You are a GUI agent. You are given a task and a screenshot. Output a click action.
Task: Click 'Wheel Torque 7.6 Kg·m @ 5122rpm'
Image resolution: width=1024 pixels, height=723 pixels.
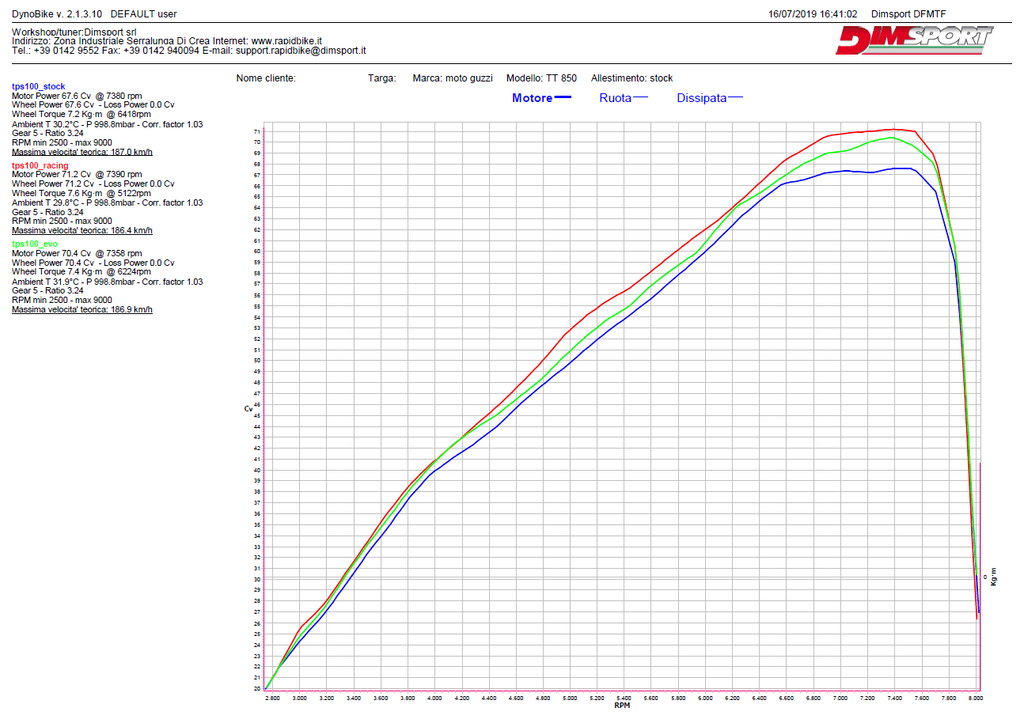[x=81, y=193]
